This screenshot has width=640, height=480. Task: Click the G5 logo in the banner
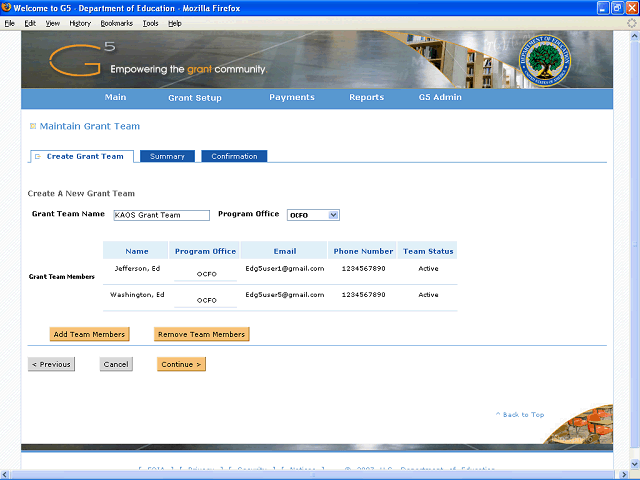point(82,59)
